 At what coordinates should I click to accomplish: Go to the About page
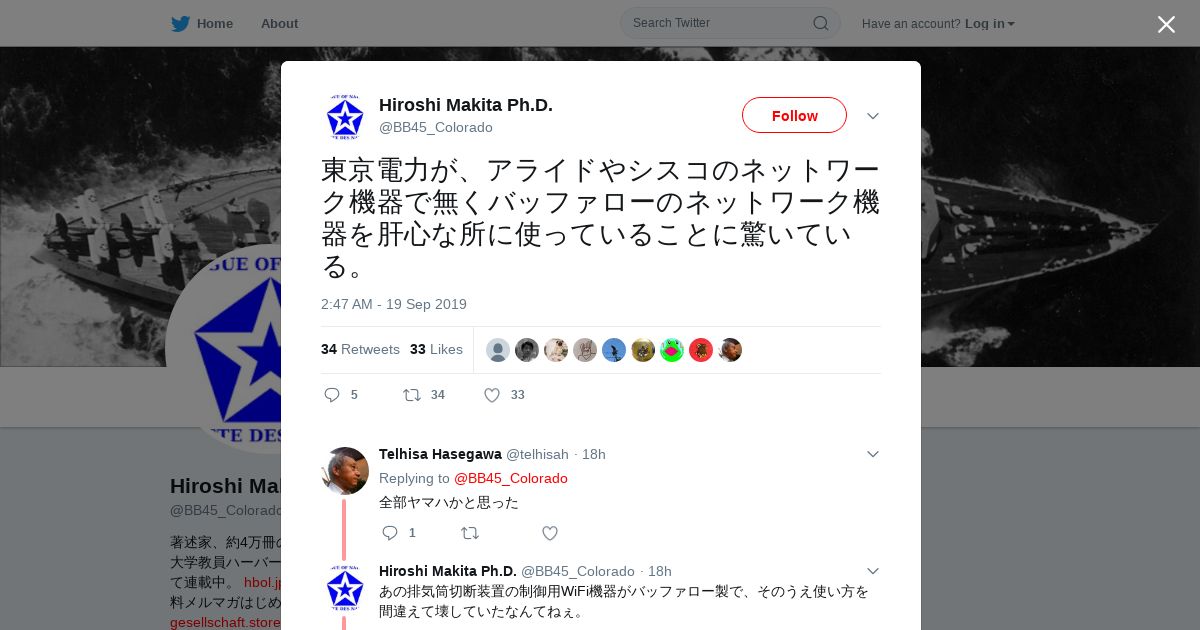[279, 23]
